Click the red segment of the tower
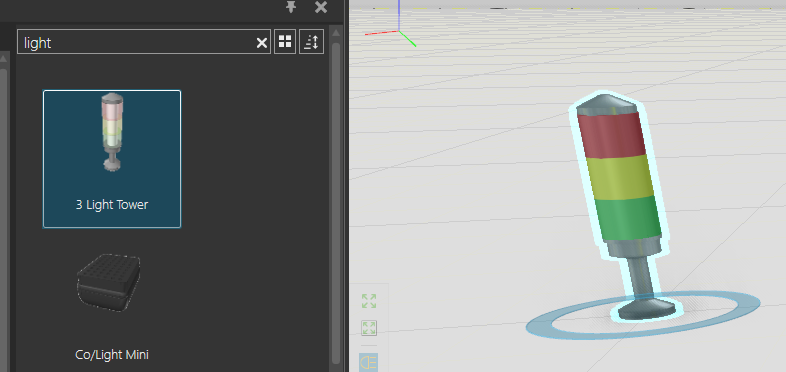 pyautogui.click(x=612, y=134)
